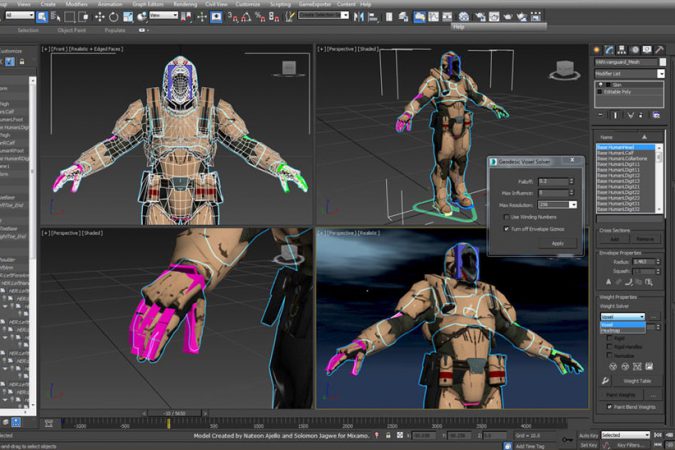675x450 pixels.
Task: Switch to the Create command panel tab
Action: (597, 50)
